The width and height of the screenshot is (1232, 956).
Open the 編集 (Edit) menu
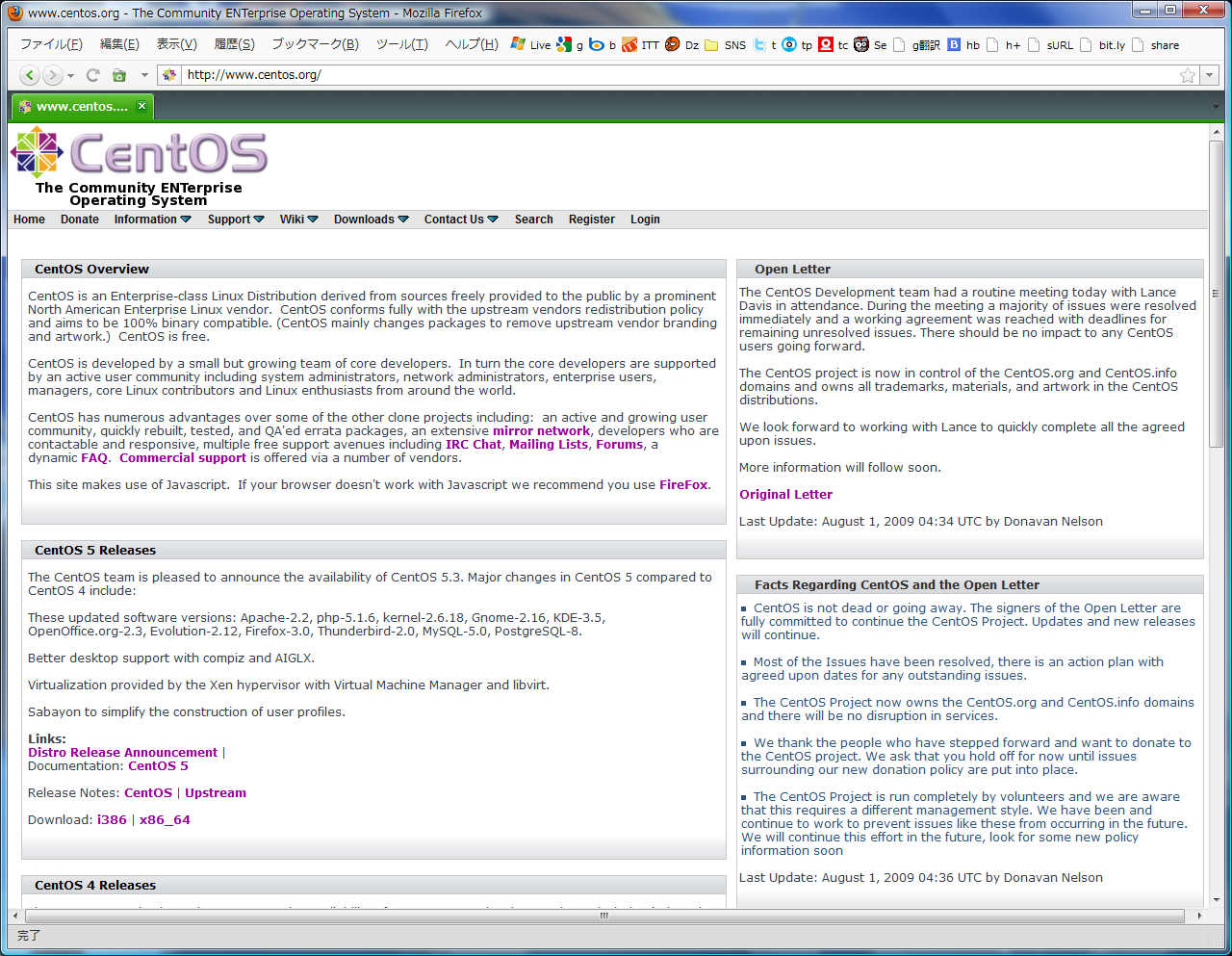click(119, 44)
